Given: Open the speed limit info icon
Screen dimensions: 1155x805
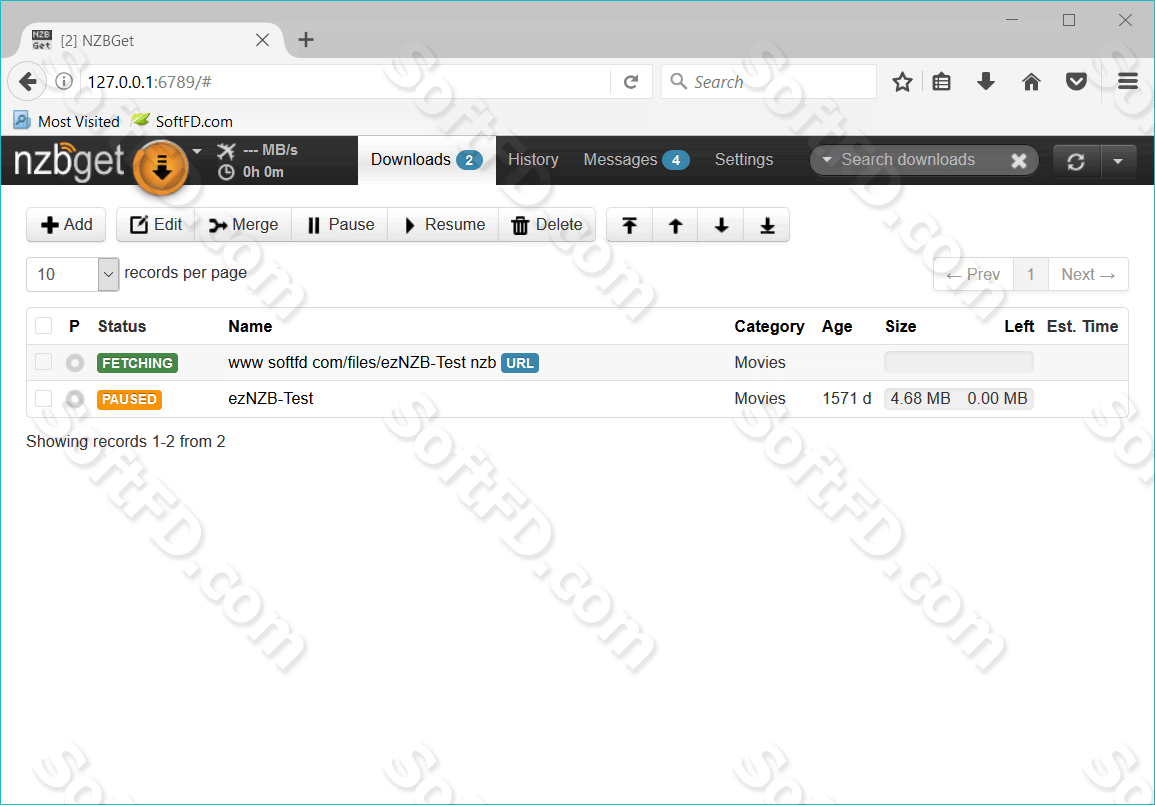Looking at the screenshot, I should coord(225,151).
